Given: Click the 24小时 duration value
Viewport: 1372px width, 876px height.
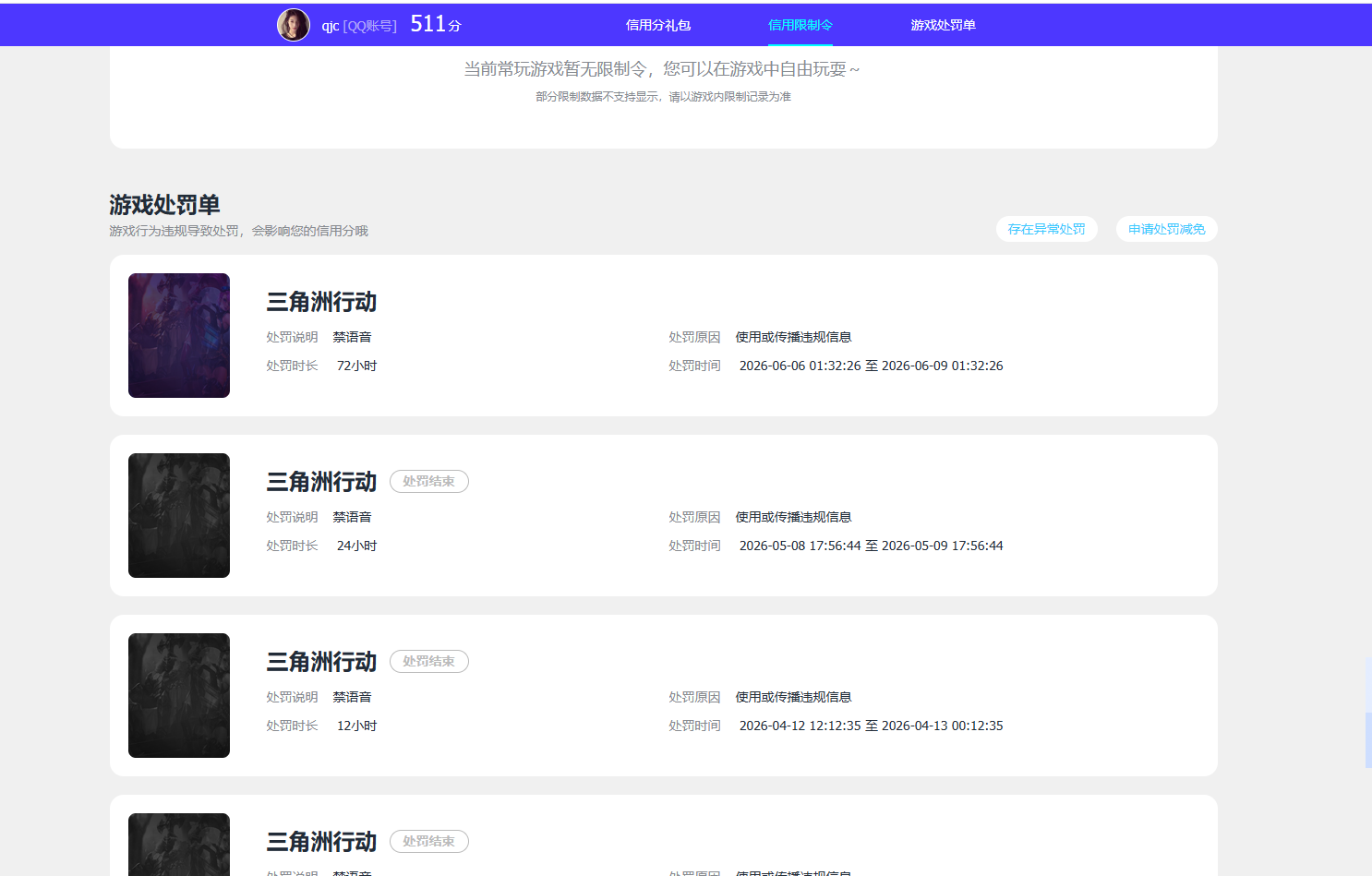Looking at the screenshot, I should 356,546.
